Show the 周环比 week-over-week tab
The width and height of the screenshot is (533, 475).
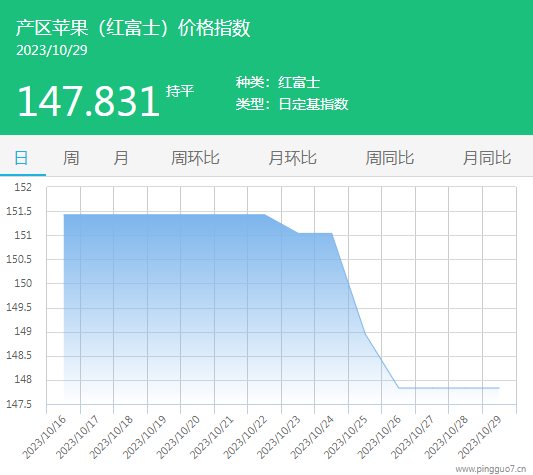click(x=195, y=158)
